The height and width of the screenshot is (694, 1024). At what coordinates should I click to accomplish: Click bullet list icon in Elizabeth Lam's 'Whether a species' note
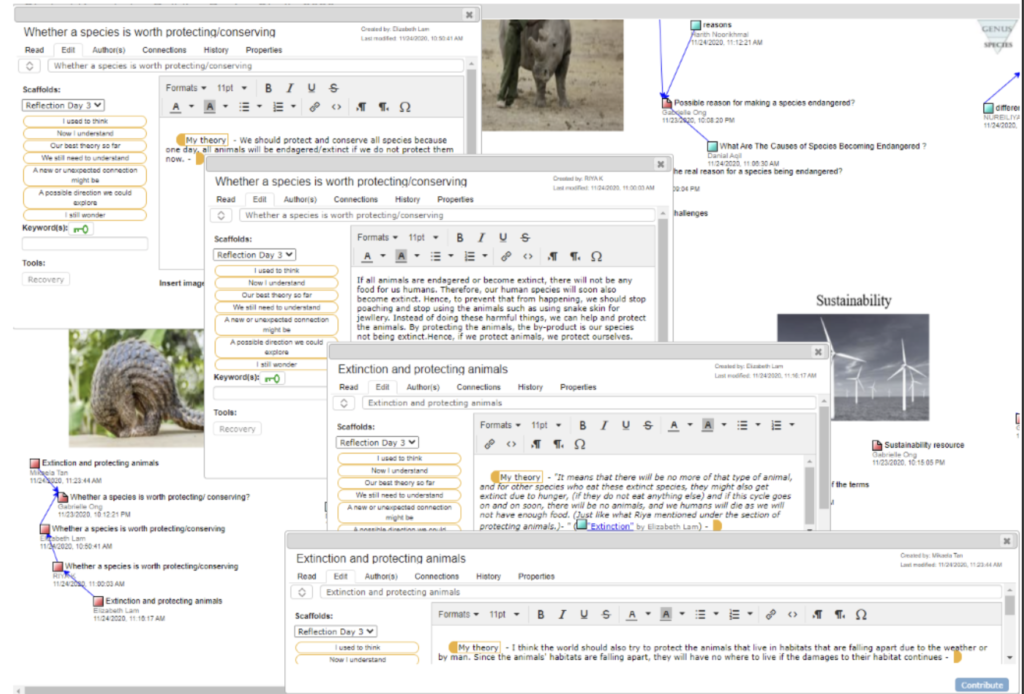[244, 107]
